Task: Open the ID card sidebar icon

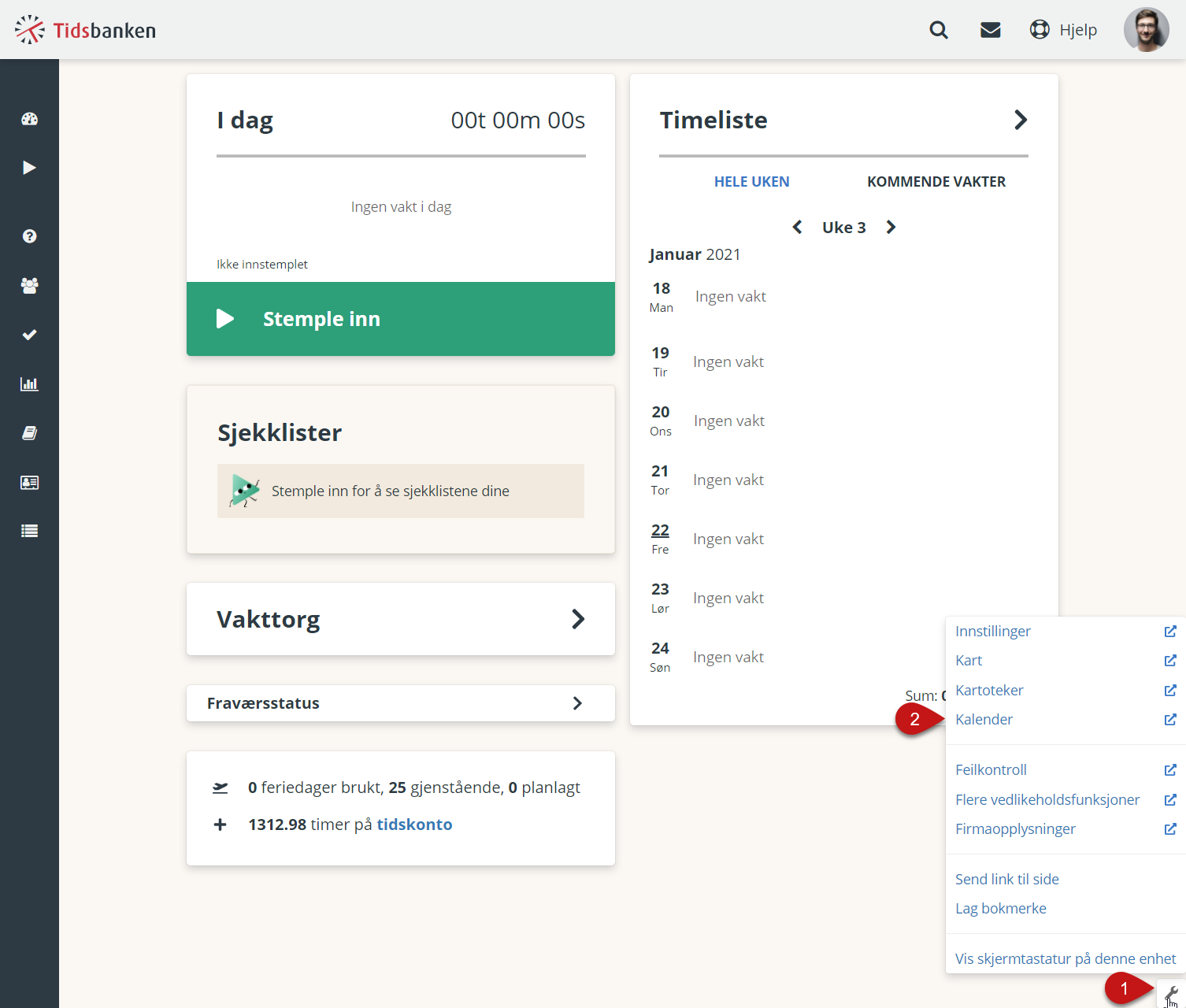Action: (29, 482)
